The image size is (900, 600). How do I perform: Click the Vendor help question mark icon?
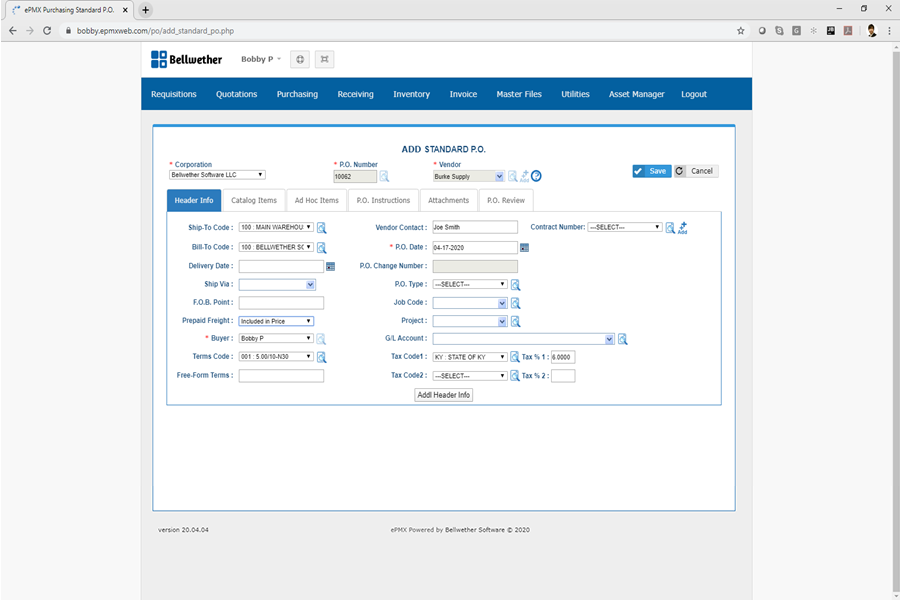pos(536,176)
